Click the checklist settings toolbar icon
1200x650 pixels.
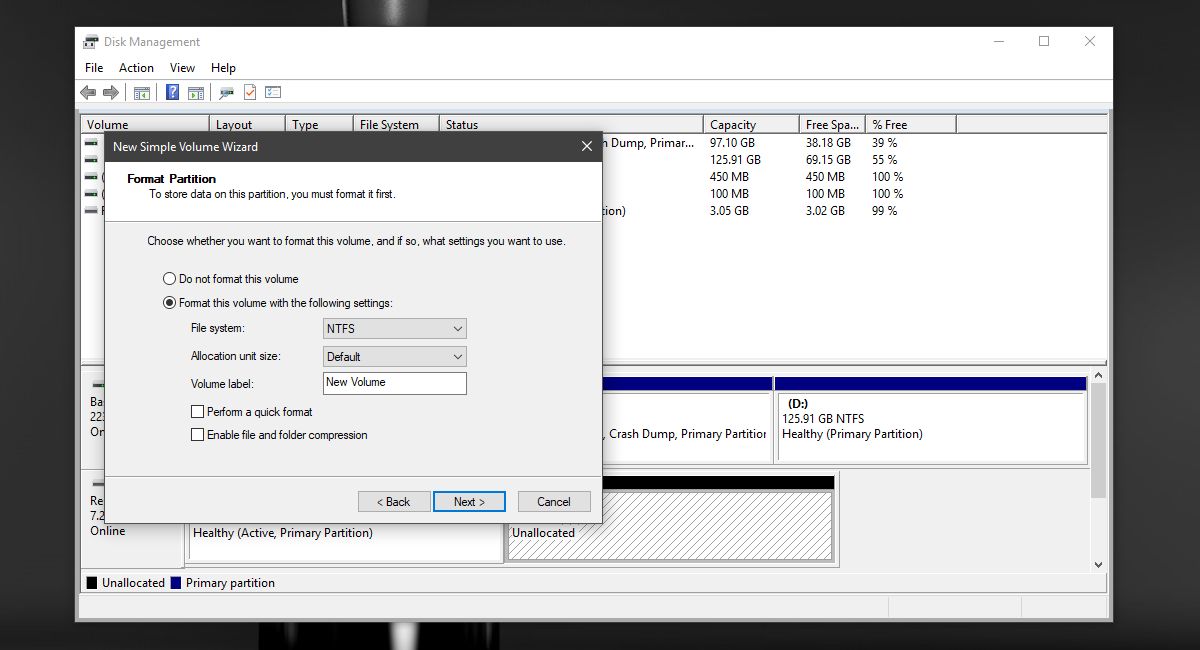(x=273, y=93)
